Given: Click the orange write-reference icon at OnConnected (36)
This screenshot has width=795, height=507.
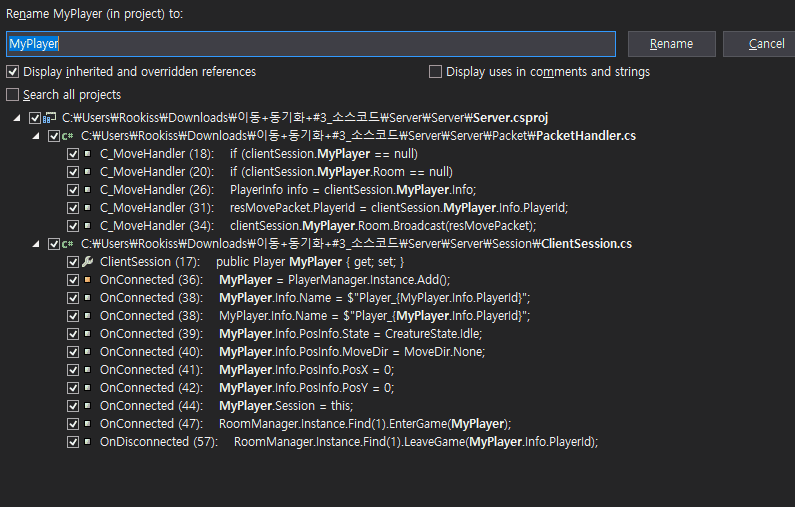Looking at the screenshot, I should [88, 280].
